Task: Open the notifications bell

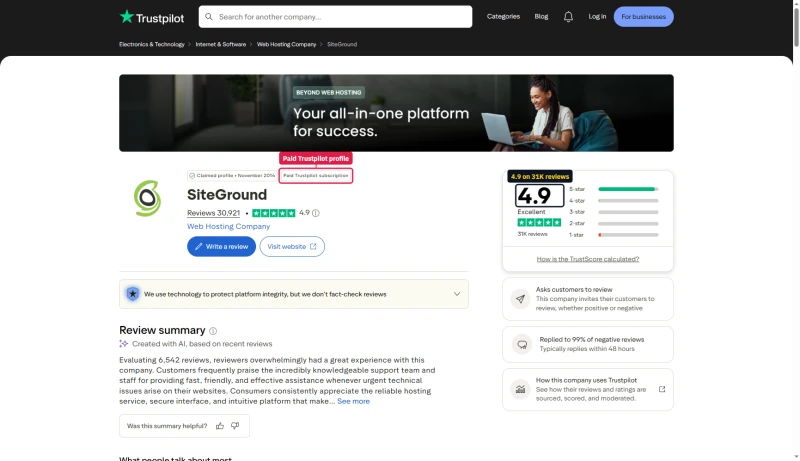Action: click(568, 17)
